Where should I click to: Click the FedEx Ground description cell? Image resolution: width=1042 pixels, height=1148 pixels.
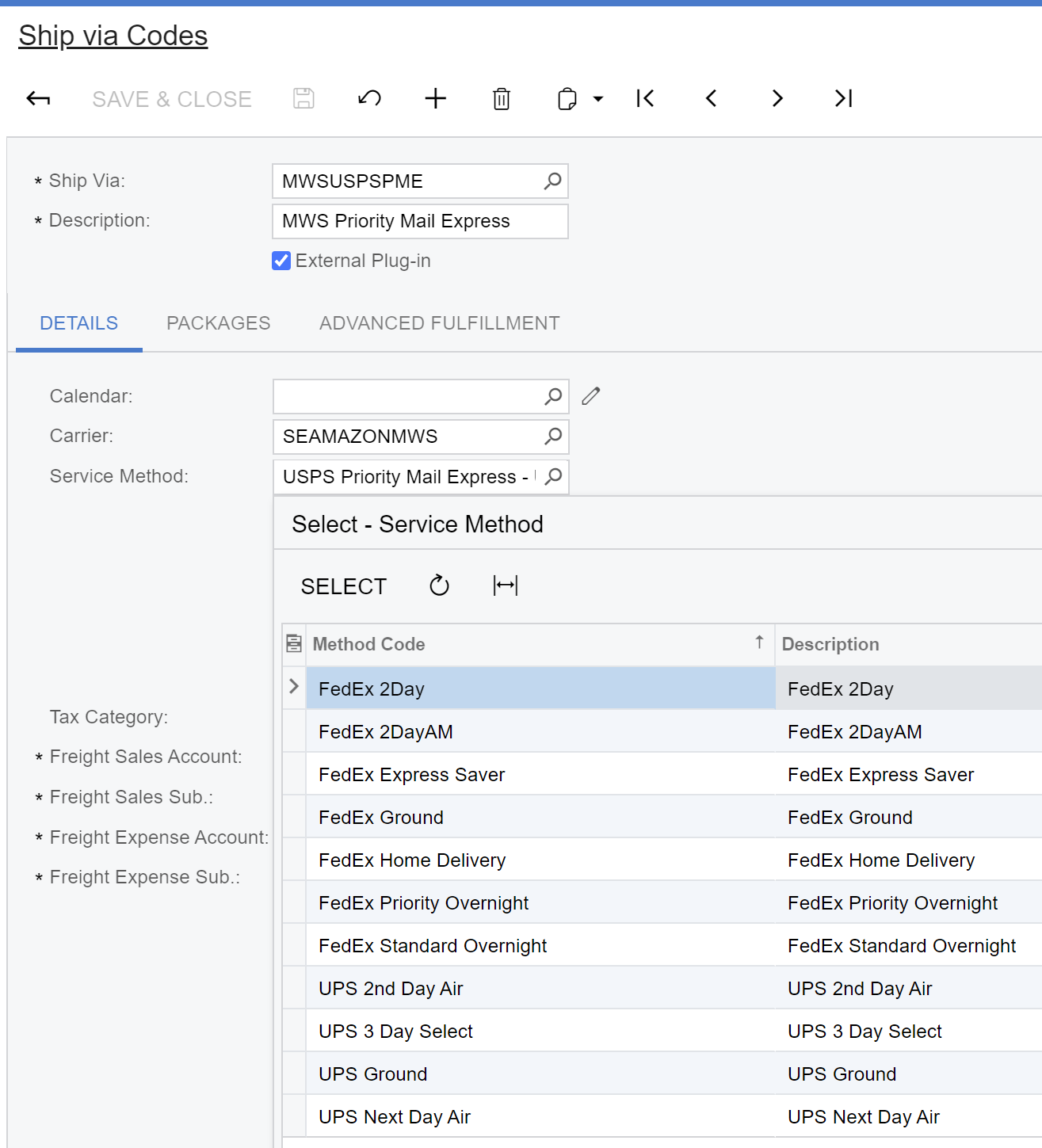[909, 817]
